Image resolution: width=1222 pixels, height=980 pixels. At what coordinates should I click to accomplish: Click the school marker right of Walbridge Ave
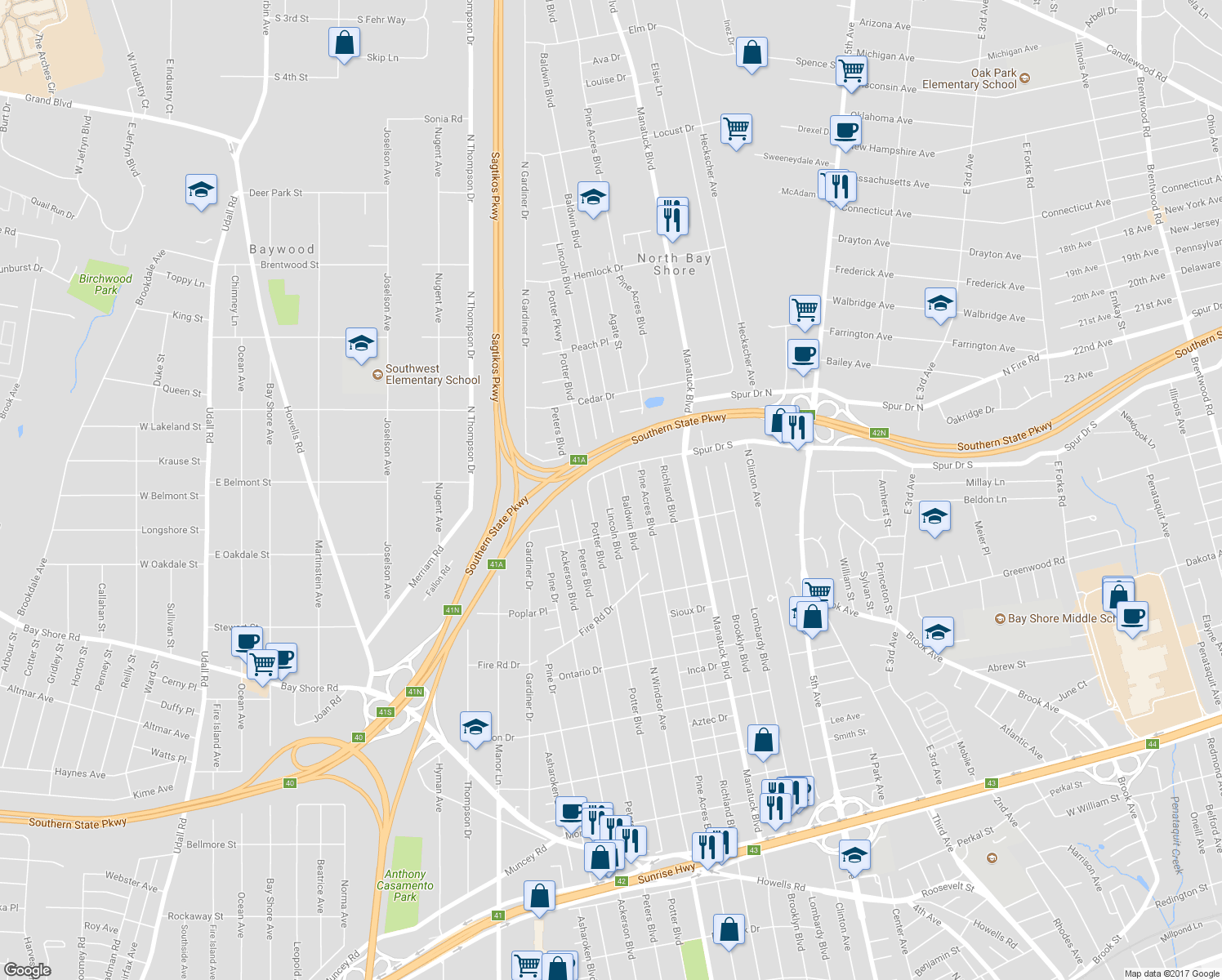[940, 305]
